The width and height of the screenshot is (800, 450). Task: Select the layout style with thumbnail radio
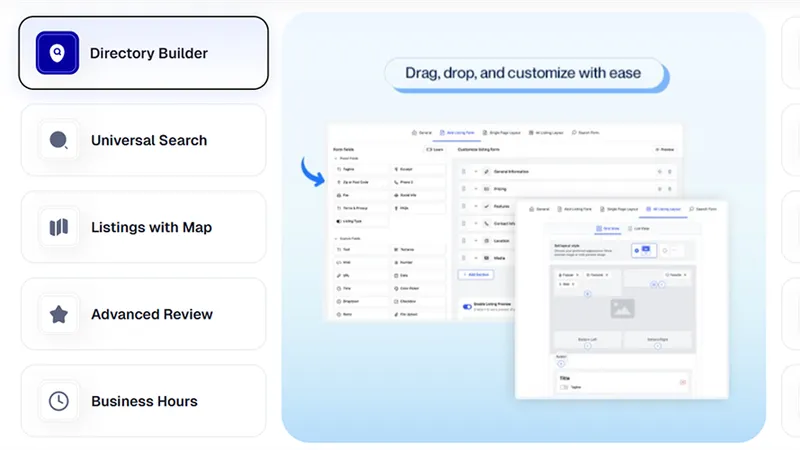click(636, 251)
